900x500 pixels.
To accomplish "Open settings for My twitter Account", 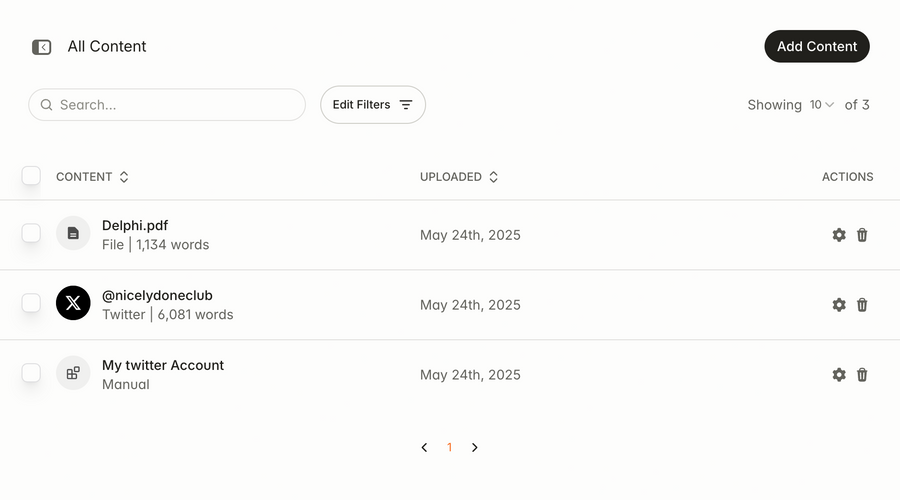I will pyautogui.click(x=839, y=375).
